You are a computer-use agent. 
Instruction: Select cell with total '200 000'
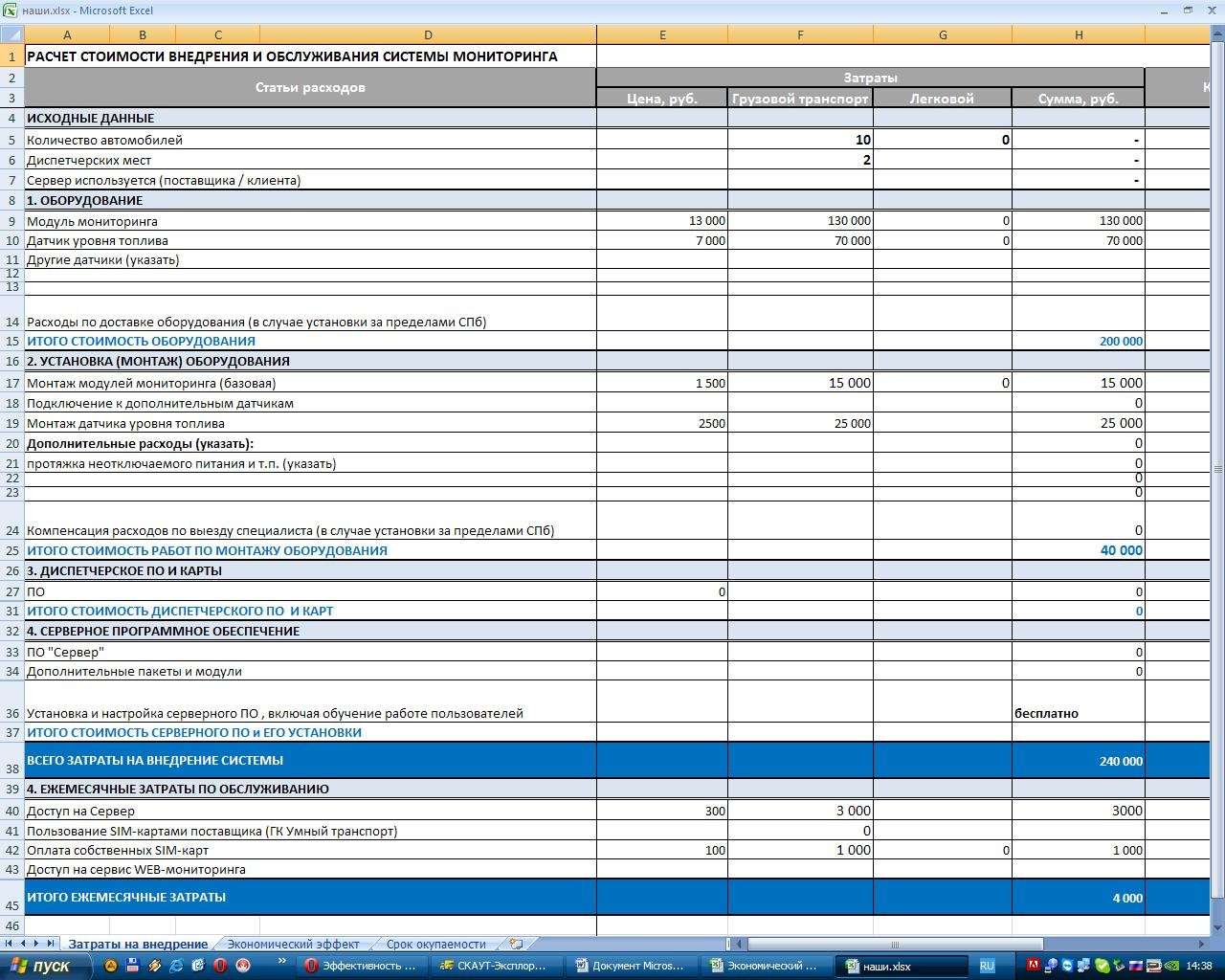pos(1079,341)
